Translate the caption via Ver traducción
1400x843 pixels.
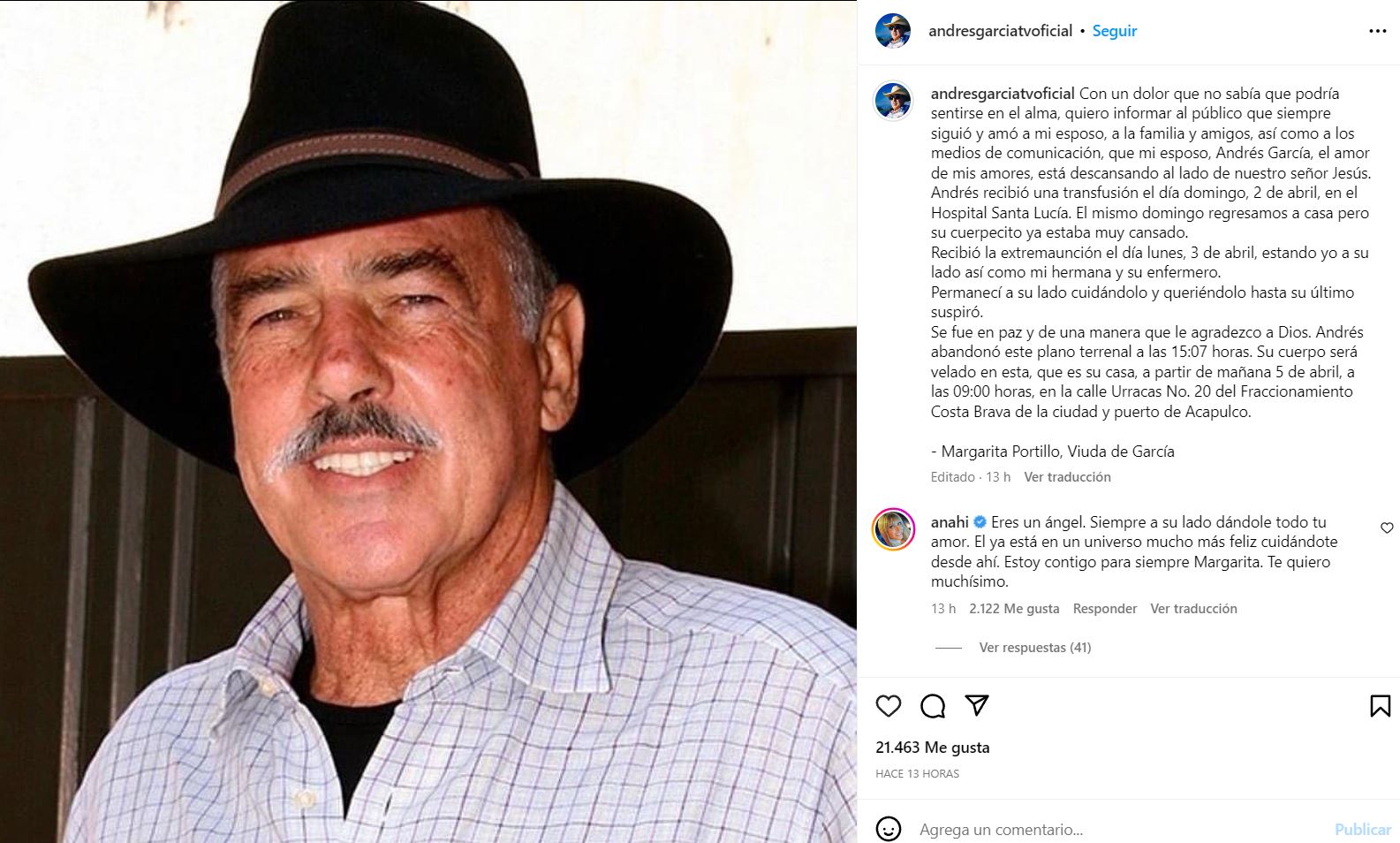pos(1067,477)
